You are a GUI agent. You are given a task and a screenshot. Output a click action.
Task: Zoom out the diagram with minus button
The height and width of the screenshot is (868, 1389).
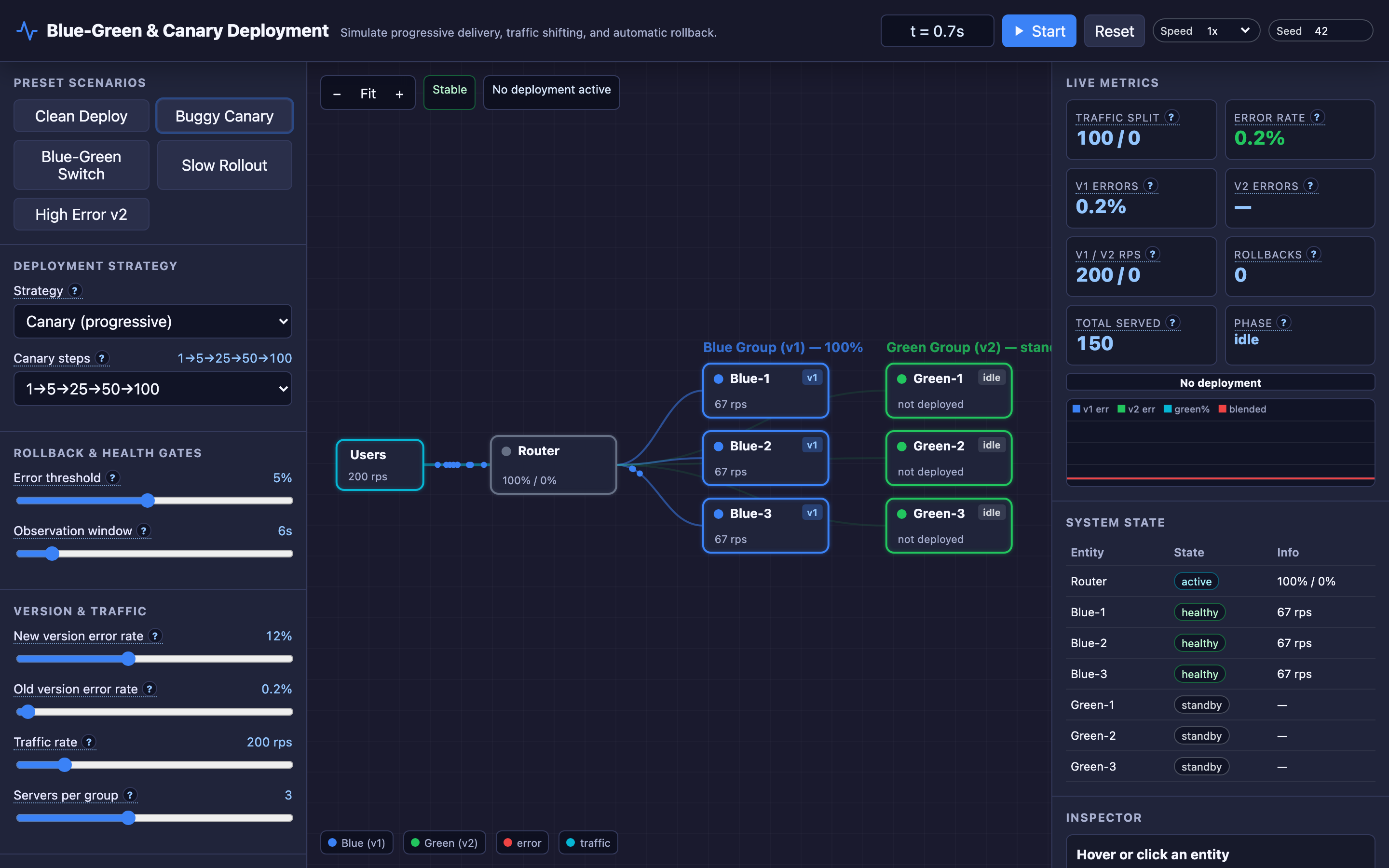(338, 94)
